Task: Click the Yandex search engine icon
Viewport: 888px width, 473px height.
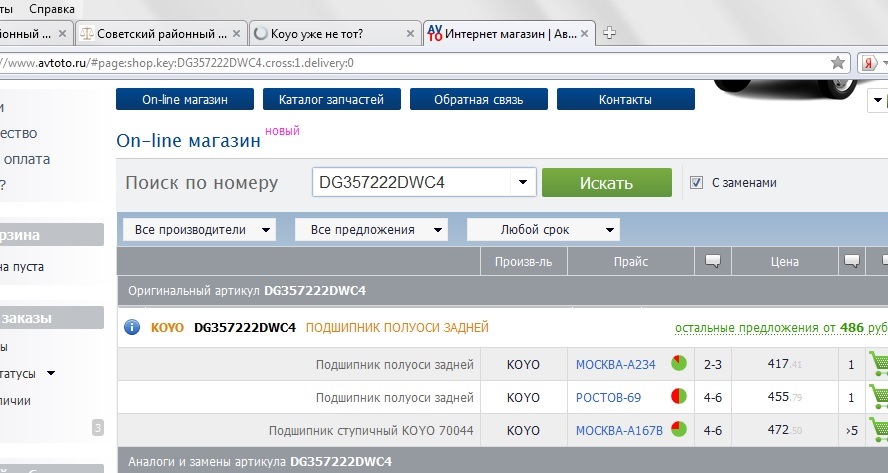Action: tap(869, 62)
